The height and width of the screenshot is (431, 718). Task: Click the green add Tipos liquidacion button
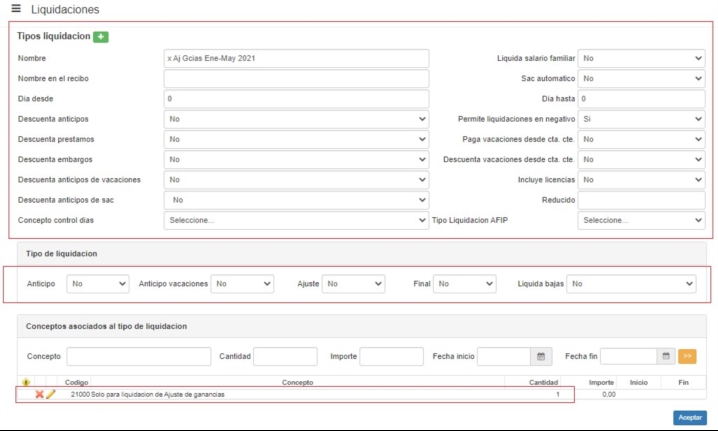[x=101, y=37]
